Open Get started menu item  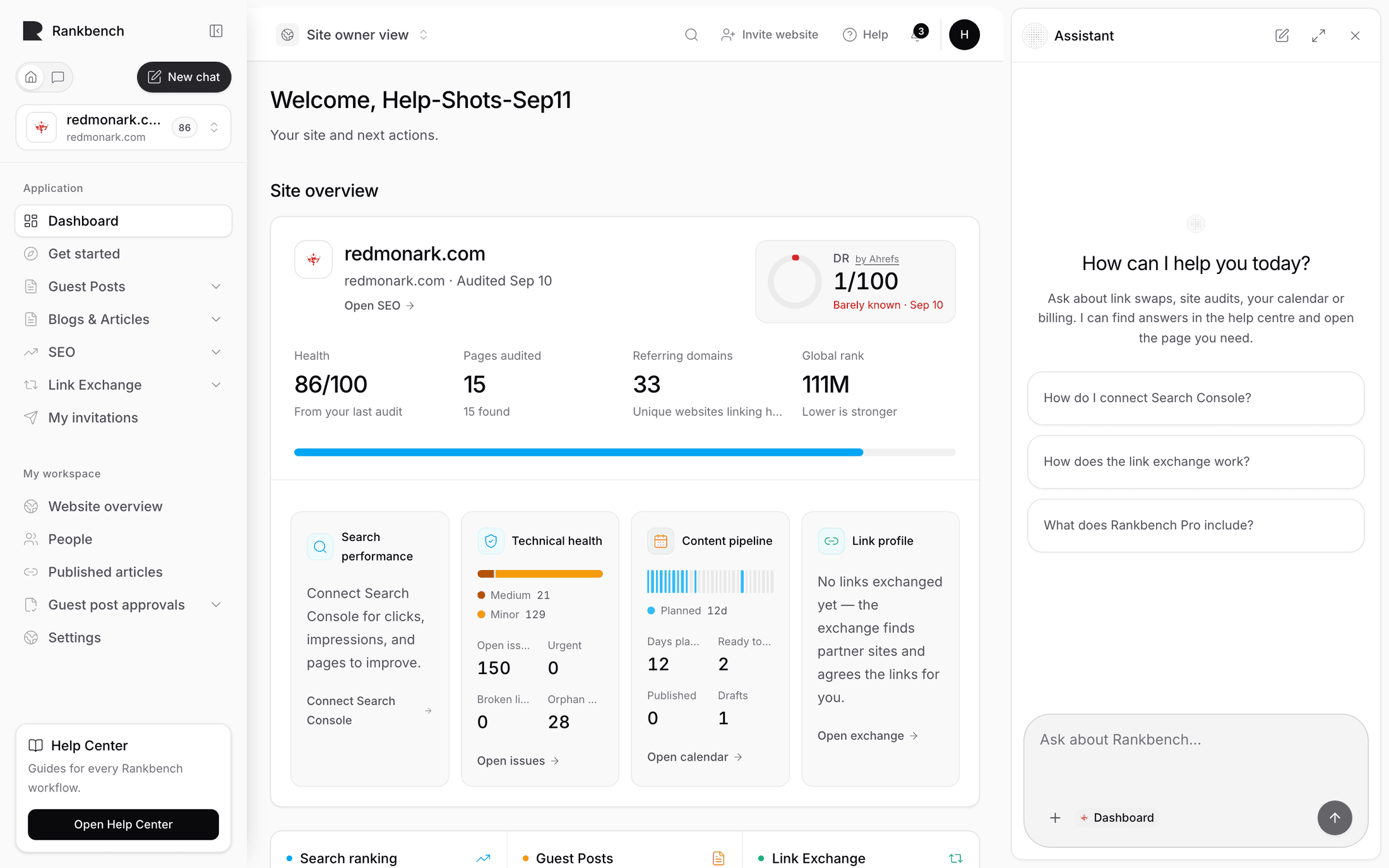click(123, 254)
